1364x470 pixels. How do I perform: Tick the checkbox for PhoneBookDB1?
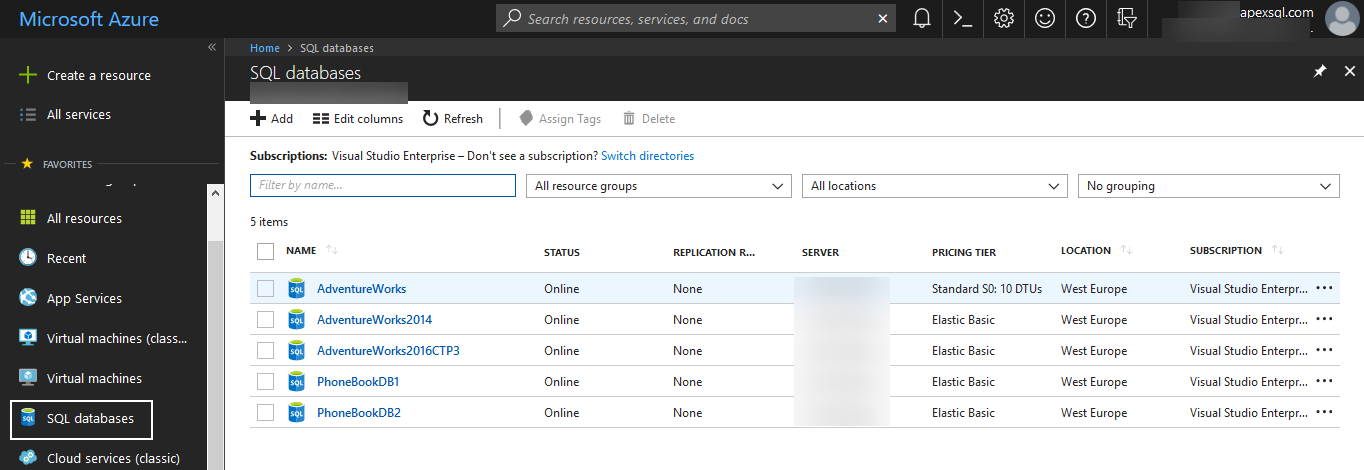pyautogui.click(x=265, y=382)
